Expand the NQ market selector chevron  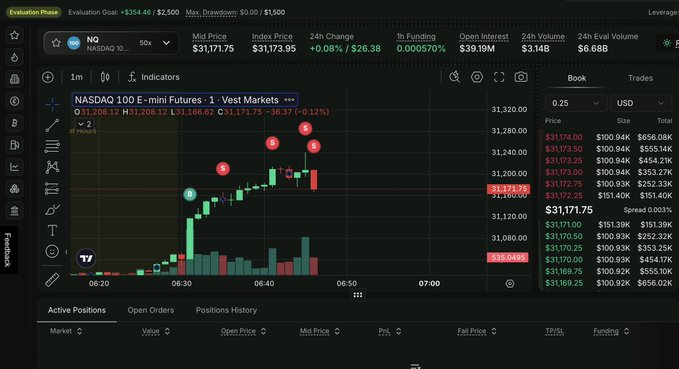[166, 43]
